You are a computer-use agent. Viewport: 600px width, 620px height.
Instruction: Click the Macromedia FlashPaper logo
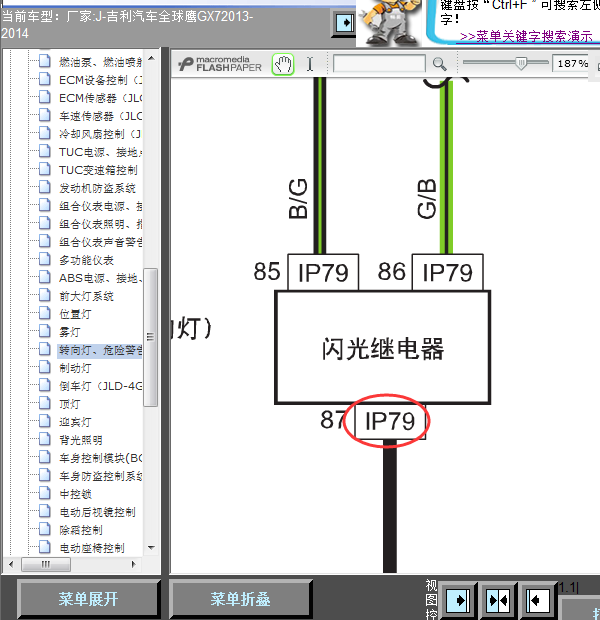tap(220, 64)
